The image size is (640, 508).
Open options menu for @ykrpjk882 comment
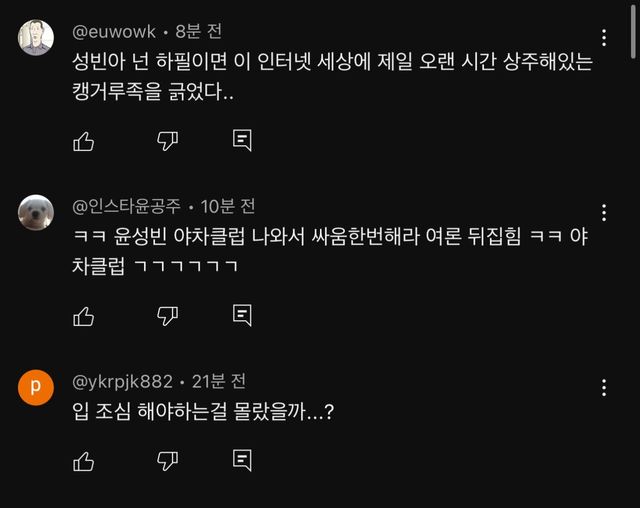tap(604, 387)
